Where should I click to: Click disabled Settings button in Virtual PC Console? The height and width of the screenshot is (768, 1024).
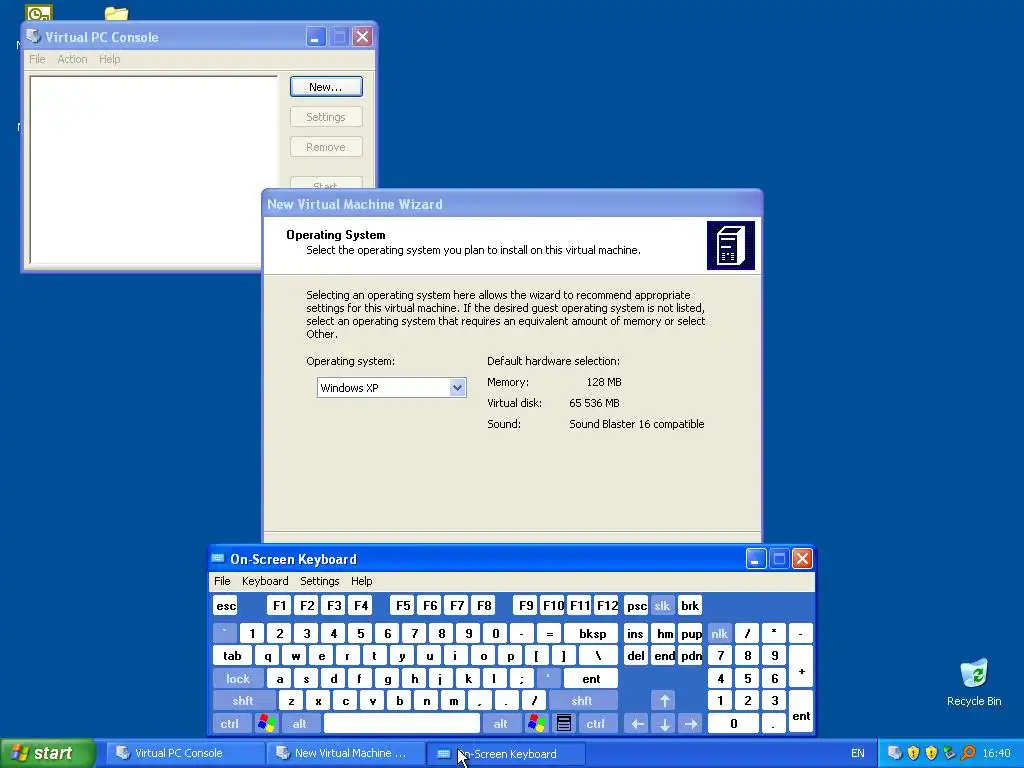(x=326, y=117)
